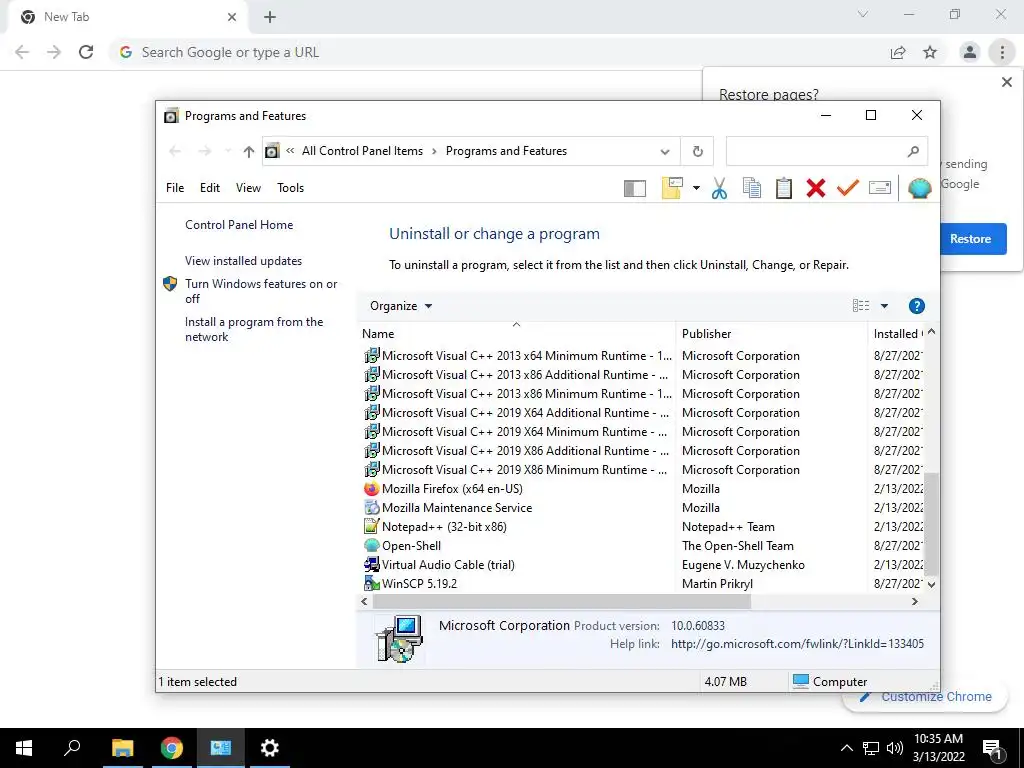
Task: Click the change view icon
Action: [861, 306]
